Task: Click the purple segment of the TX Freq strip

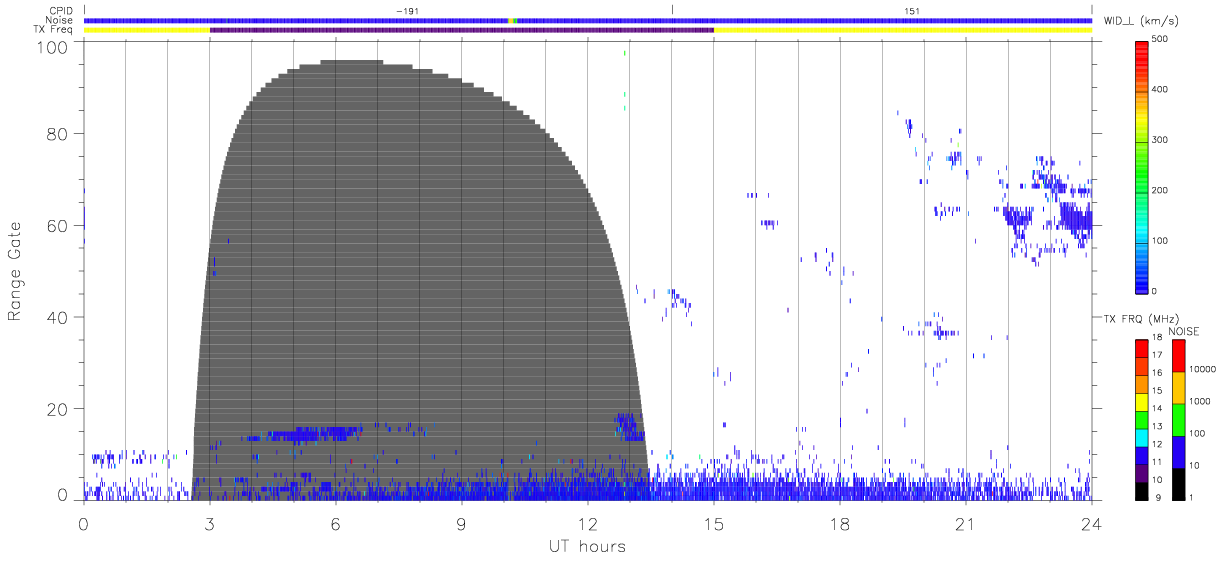Action: tap(462, 30)
